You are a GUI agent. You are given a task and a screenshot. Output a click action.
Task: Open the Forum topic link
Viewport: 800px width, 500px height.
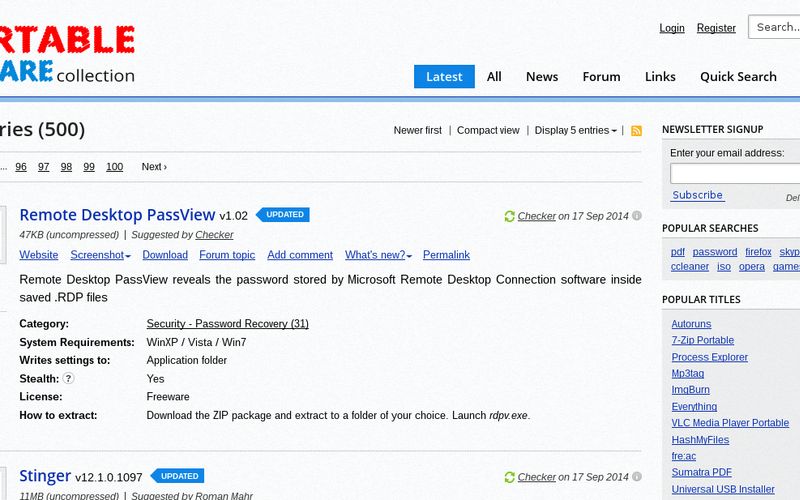[227, 255]
